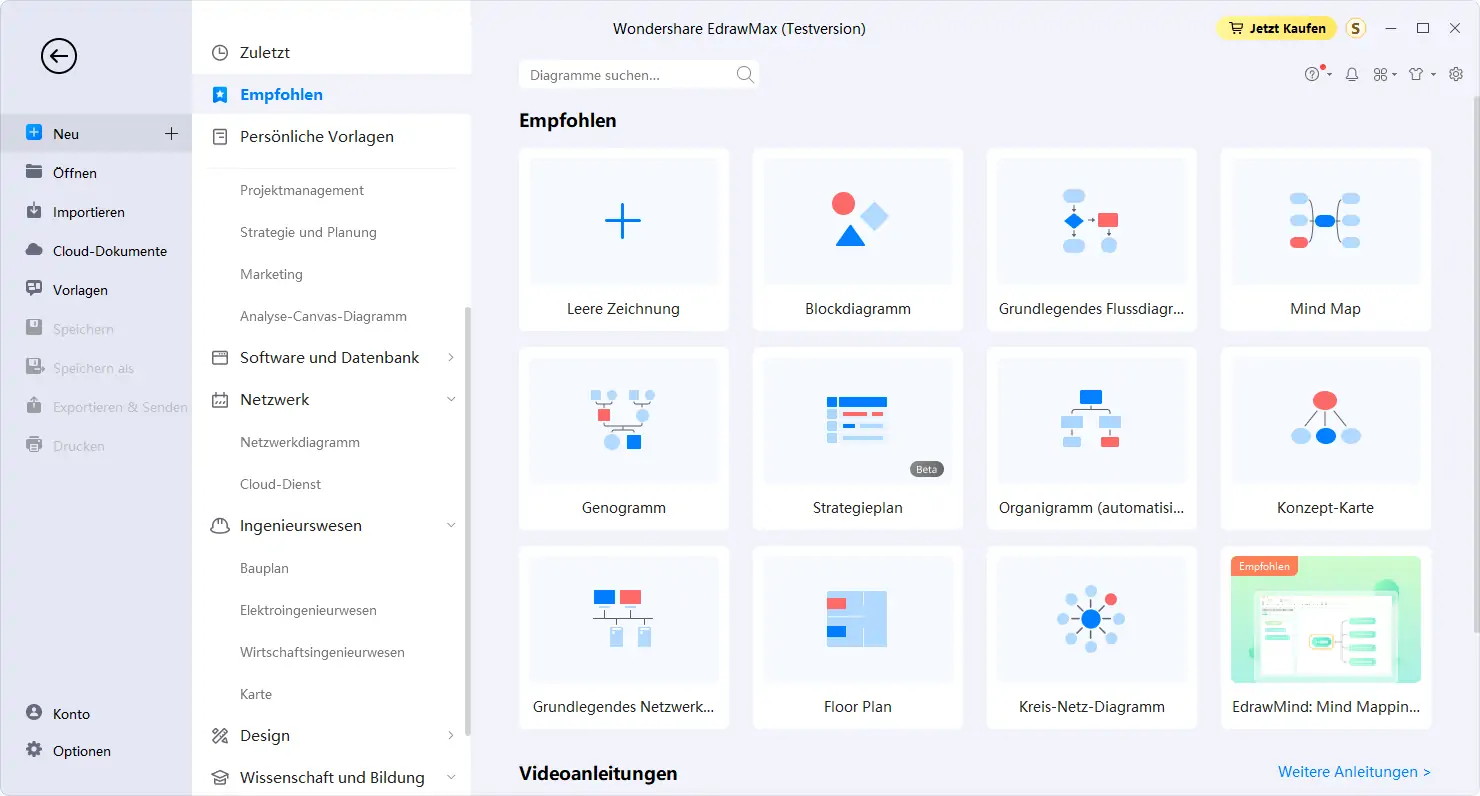This screenshot has width=1480, height=796.
Task: Select Cloud-Dienst subcategory
Action: tap(281, 484)
